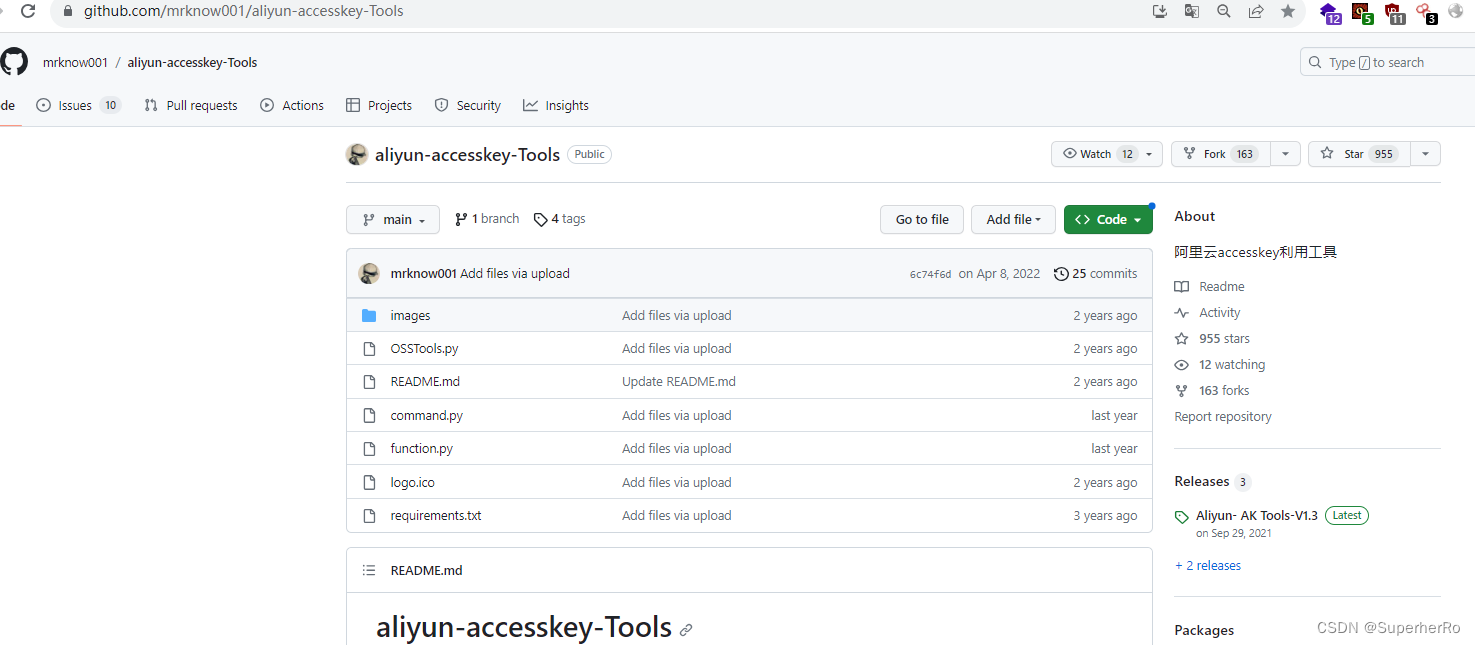1475x645 pixels.
Task: Open commit hash 6c74f6d
Action: (x=930, y=274)
